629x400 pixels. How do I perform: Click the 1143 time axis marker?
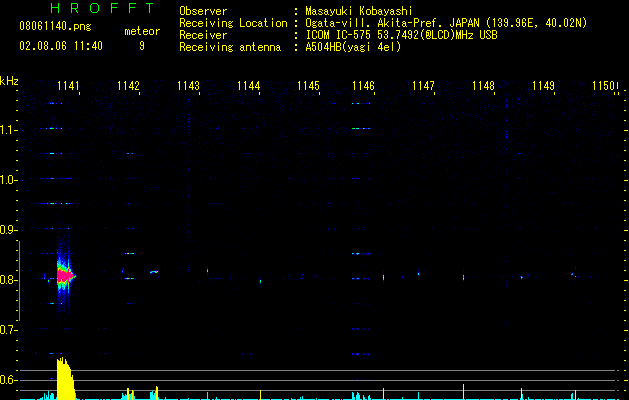tap(189, 86)
